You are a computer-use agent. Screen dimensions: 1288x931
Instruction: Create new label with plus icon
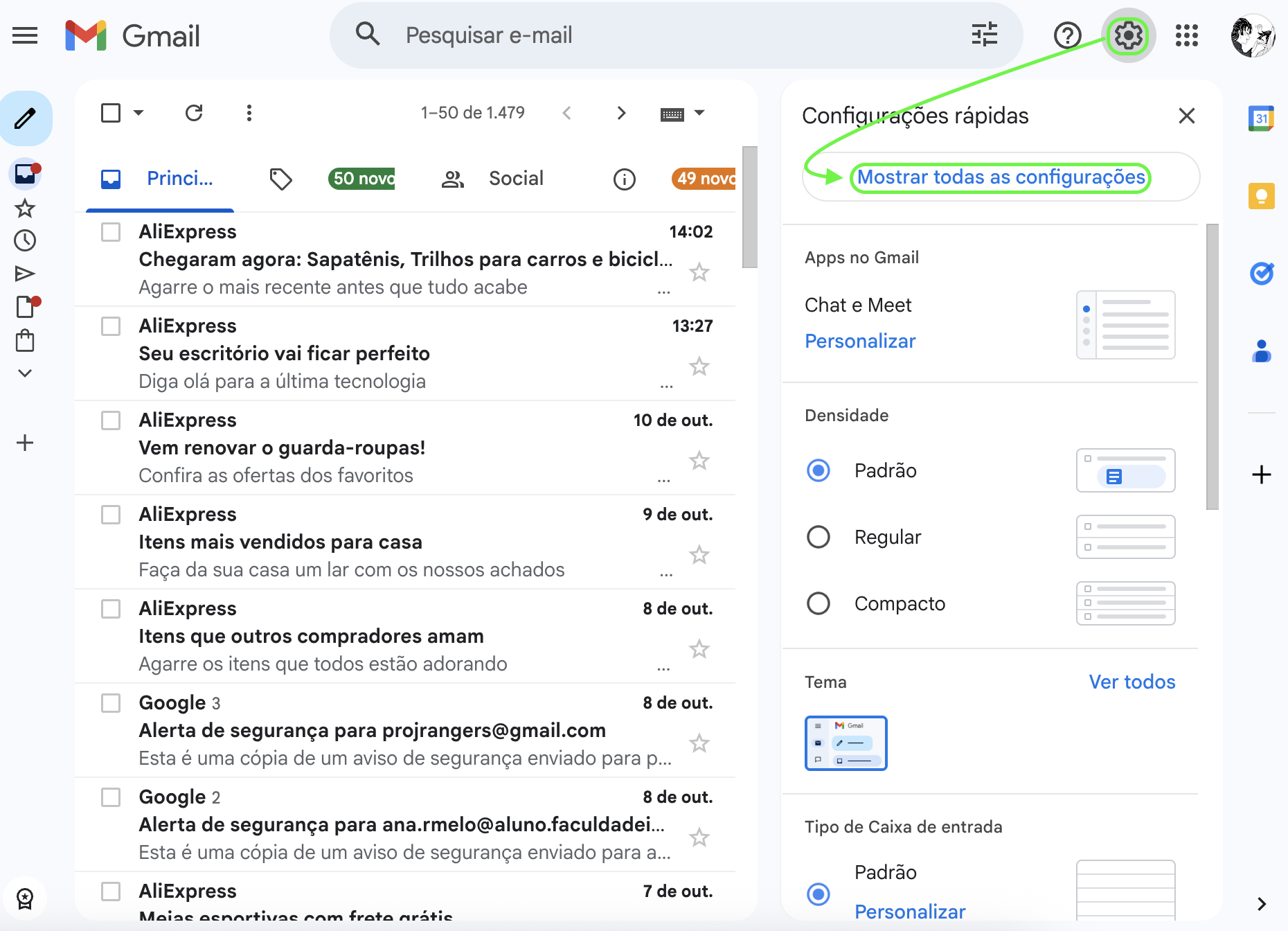click(25, 443)
